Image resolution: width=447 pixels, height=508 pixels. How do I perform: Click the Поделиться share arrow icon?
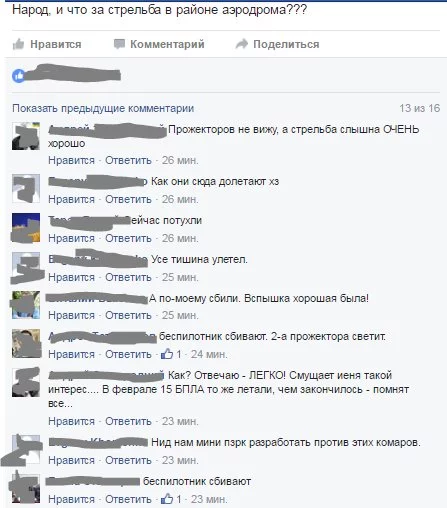pos(242,44)
